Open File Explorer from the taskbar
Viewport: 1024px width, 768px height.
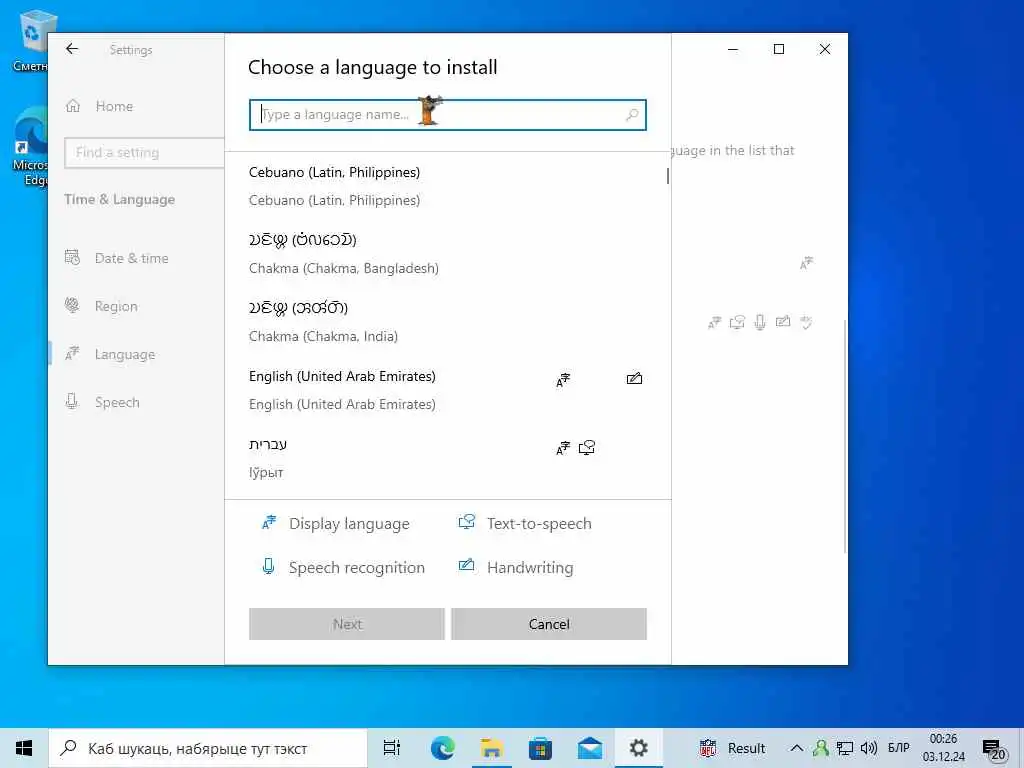pos(491,748)
